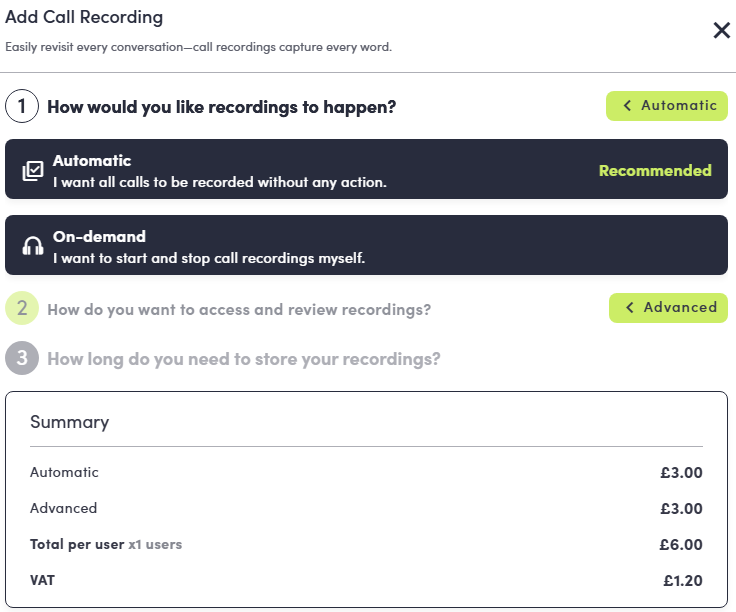
Task: Click the Summary heading
Action: [69, 422]
